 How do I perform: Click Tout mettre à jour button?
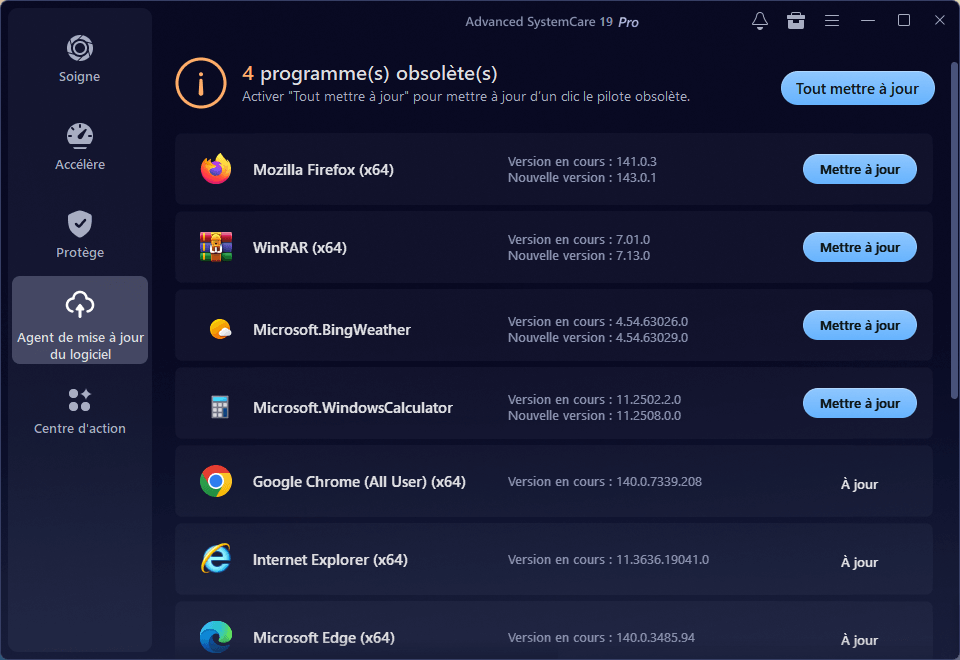857,88
